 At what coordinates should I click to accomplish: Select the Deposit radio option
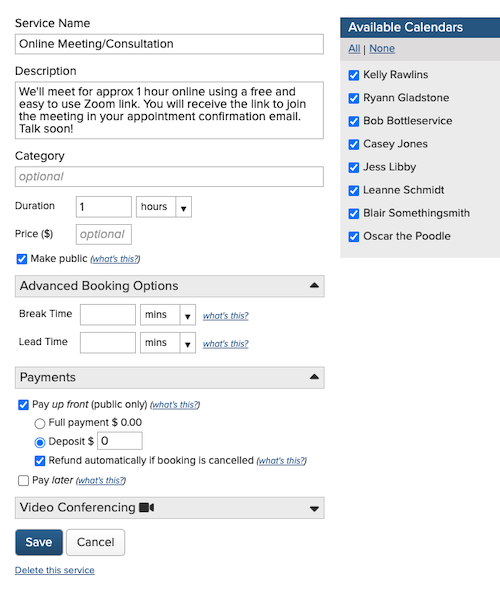click(39, 442)
